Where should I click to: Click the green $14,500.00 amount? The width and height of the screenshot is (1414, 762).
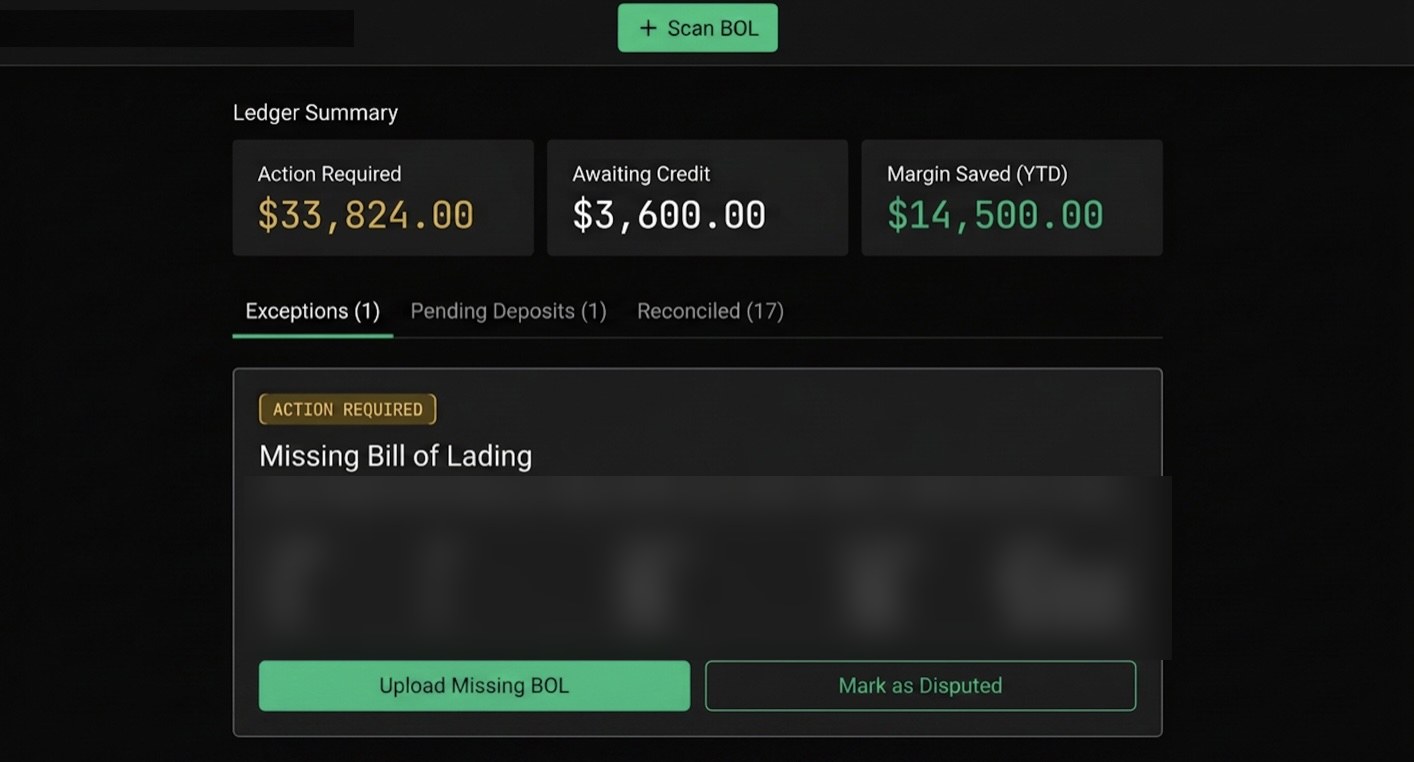point(995,215)
